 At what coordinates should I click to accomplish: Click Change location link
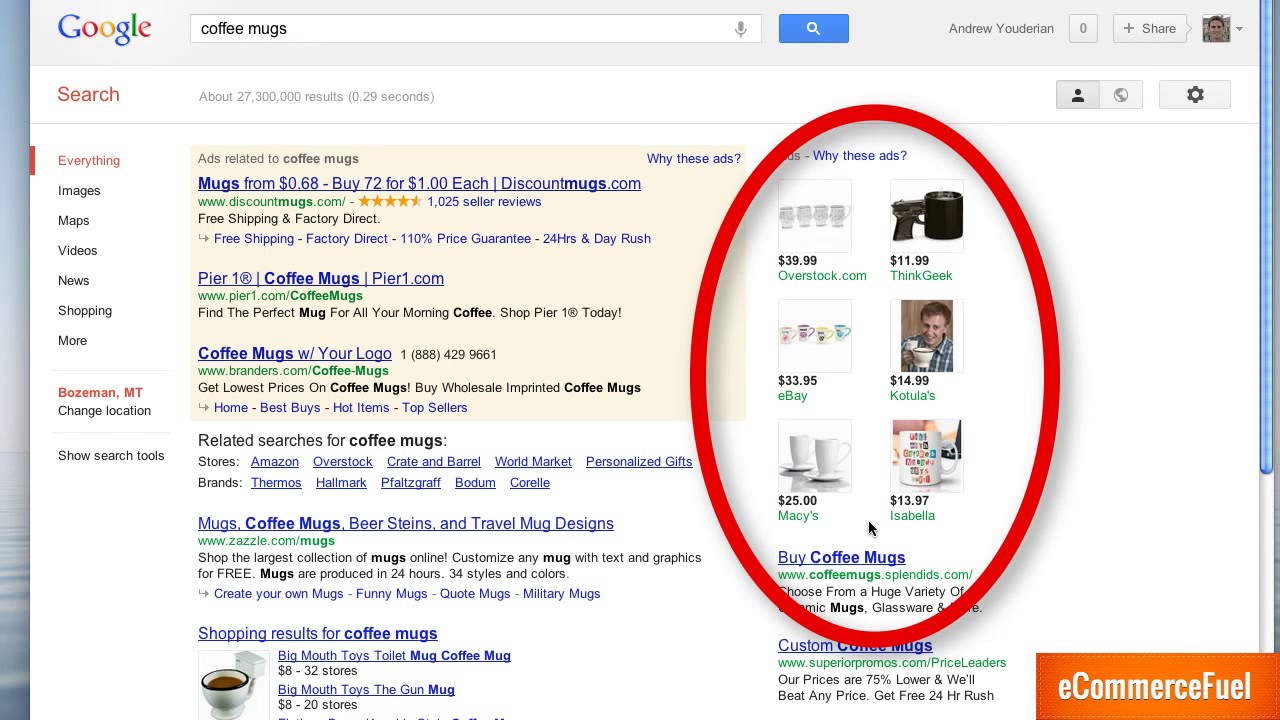click(104, 410)
